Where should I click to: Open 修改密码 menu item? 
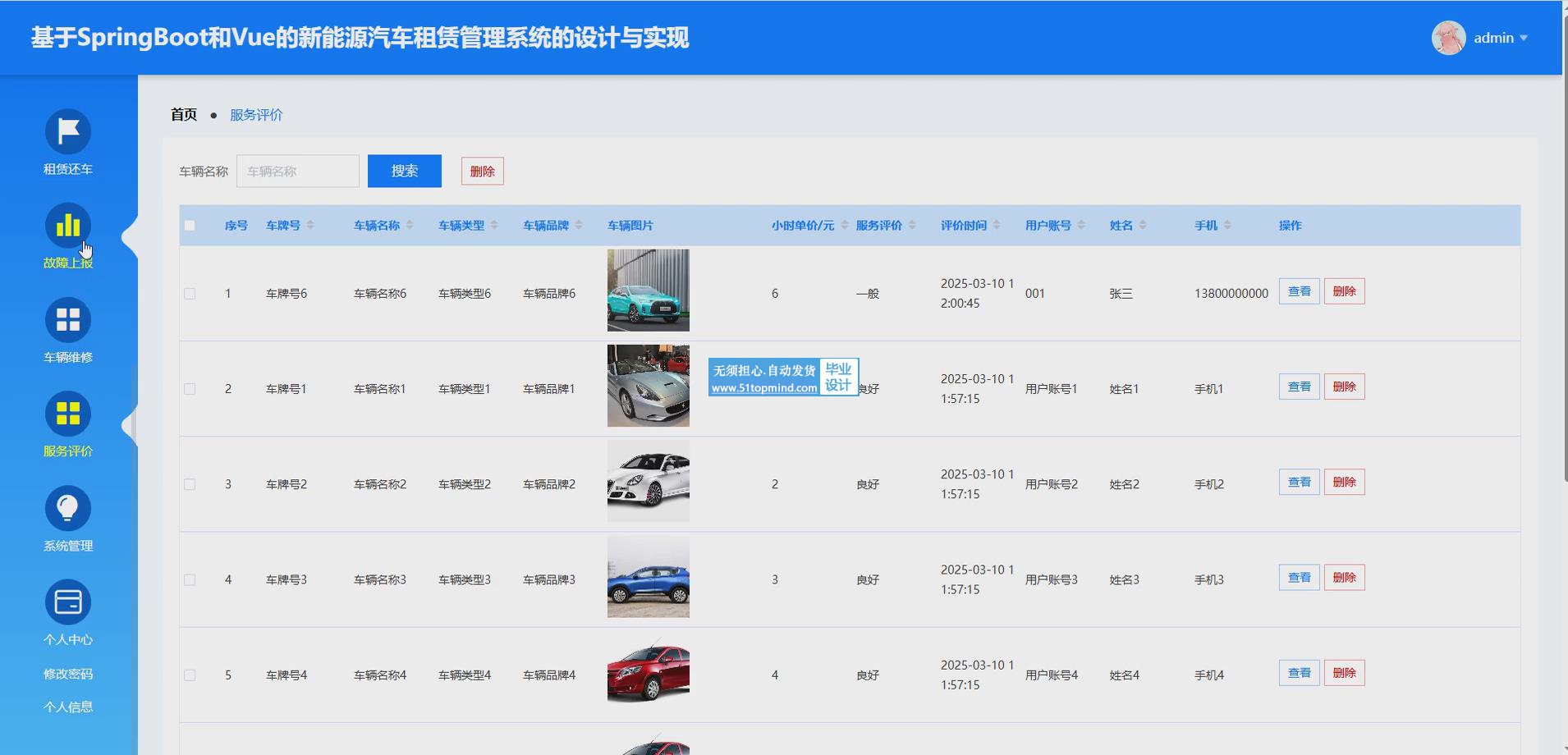(68, 674)
